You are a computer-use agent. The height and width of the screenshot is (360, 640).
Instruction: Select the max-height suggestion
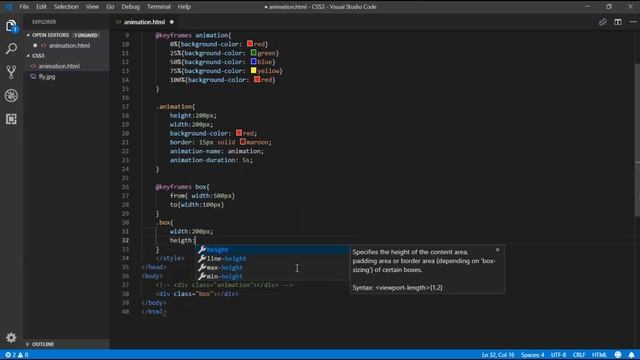(272, 267)
